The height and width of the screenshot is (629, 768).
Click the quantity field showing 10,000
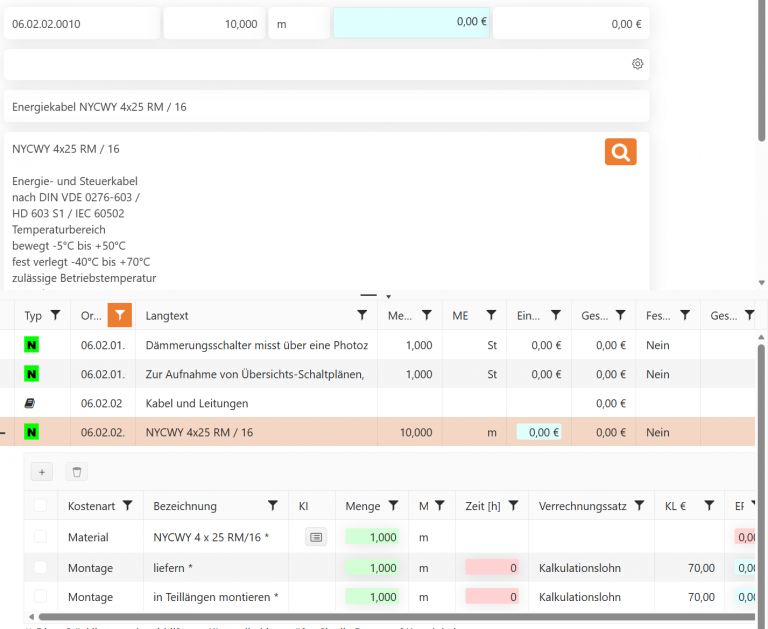coord(213,23)
